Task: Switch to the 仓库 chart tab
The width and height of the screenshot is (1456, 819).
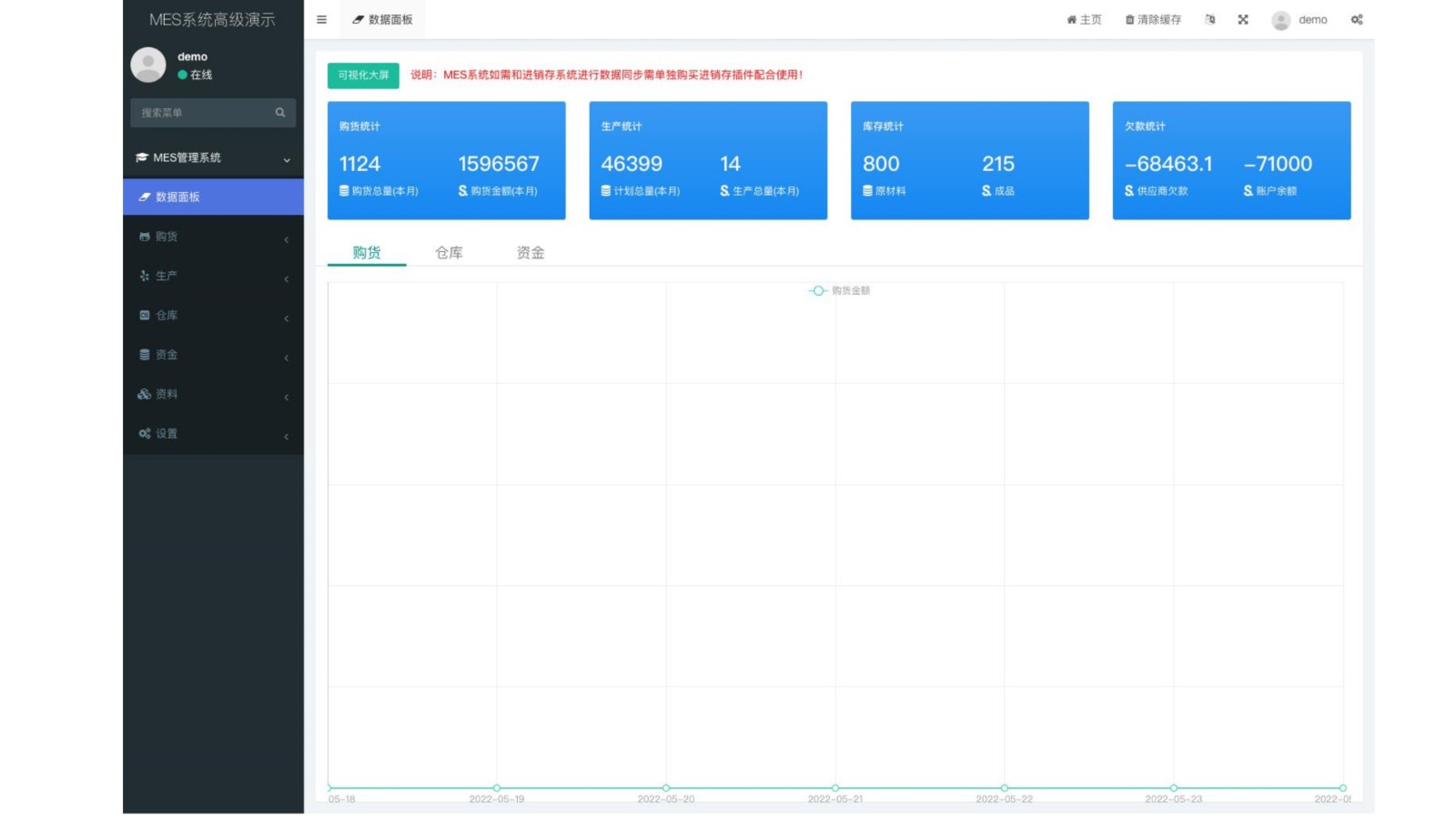Action: pos(449,252)
